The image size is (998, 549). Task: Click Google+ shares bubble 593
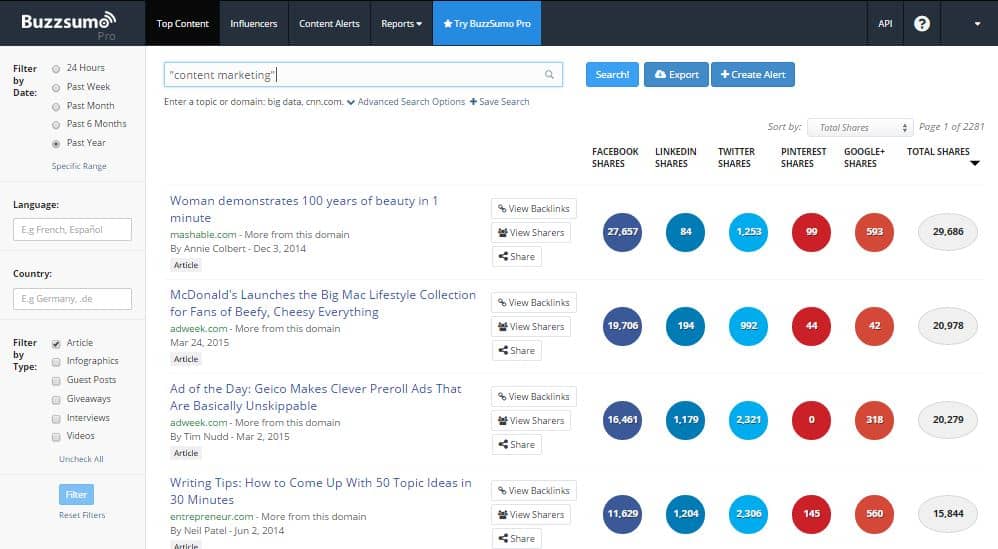[x=875, y=232]
